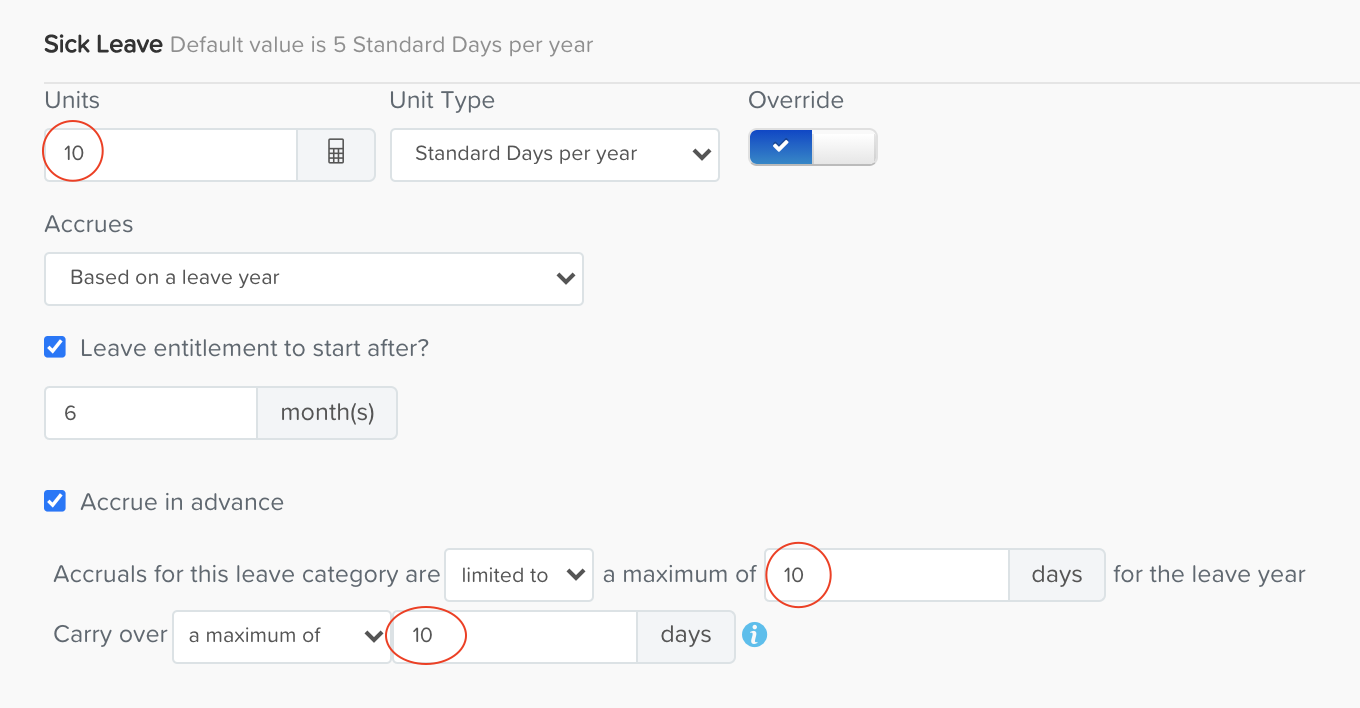Open the calculator beside the Units field
The width and height of the screenshot is (1360, 708).
pyautogui.click(x=336, y=154)
